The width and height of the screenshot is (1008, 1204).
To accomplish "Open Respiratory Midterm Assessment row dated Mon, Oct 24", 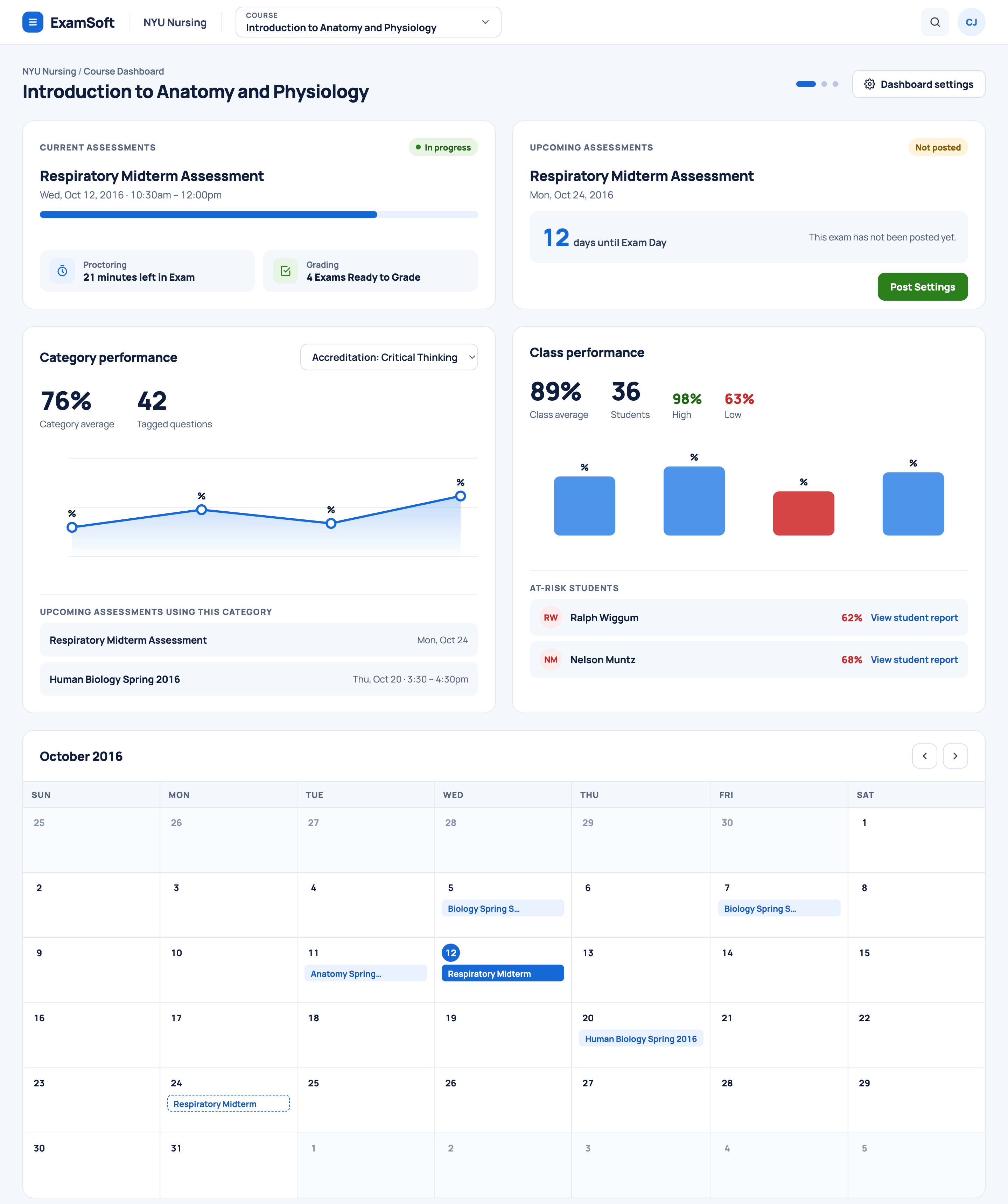I will pos(259,640).
